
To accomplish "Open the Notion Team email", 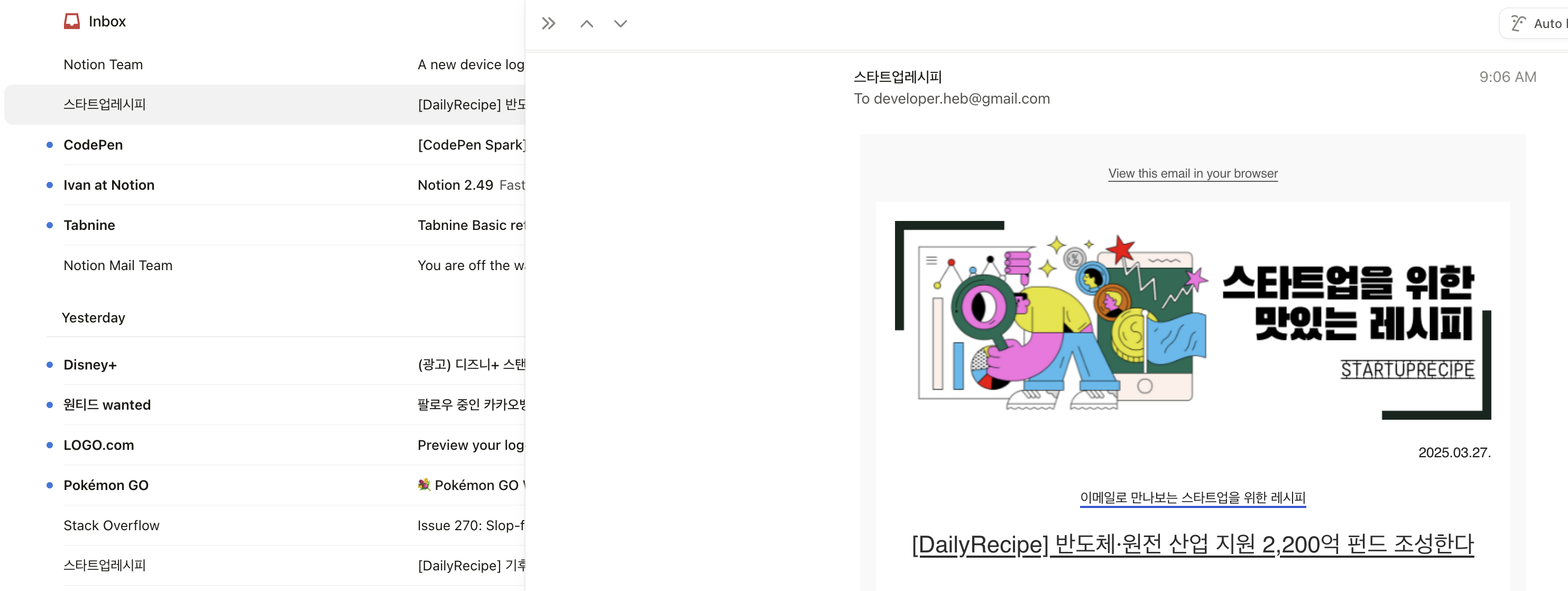I will click(x=264, y=64).
